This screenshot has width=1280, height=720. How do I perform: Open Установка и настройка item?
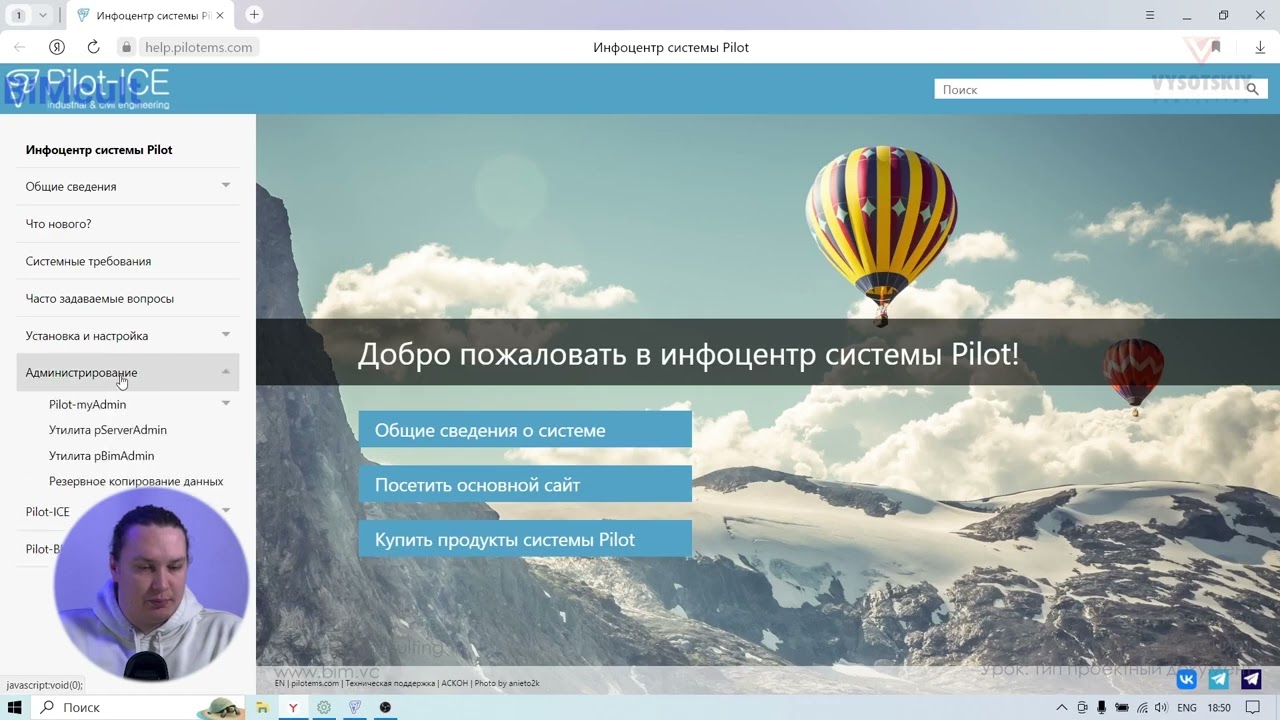coord(87,336)
